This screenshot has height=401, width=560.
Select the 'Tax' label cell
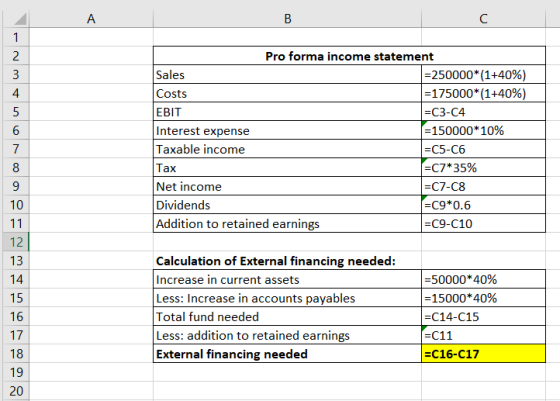[x=288, y=167]
